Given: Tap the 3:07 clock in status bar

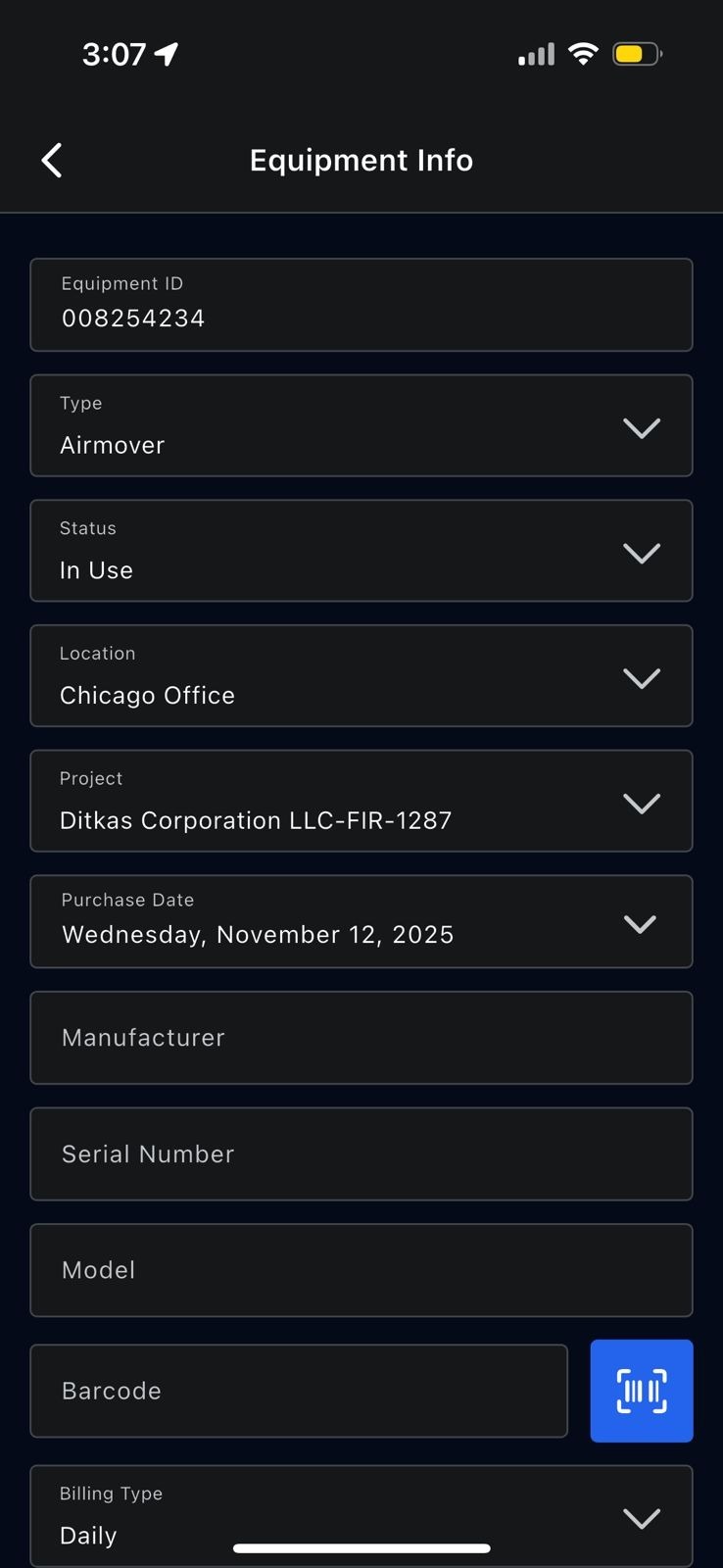Looking at the screenshot, I should 114,54.
